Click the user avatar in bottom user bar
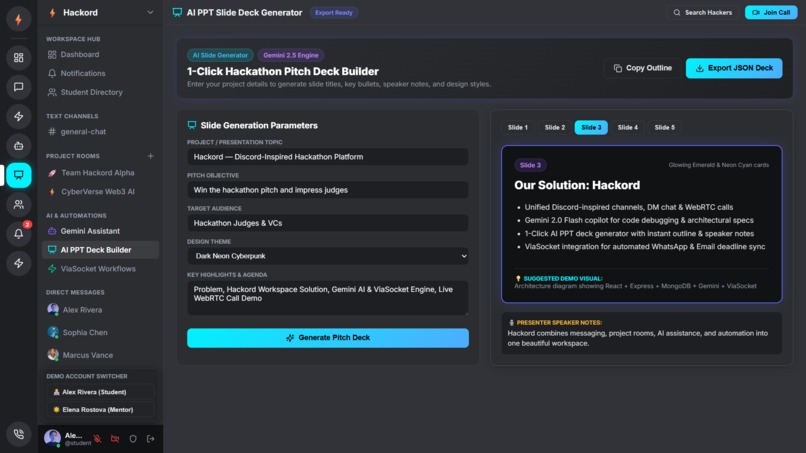The image size is (806, 453). click(52, 438)
